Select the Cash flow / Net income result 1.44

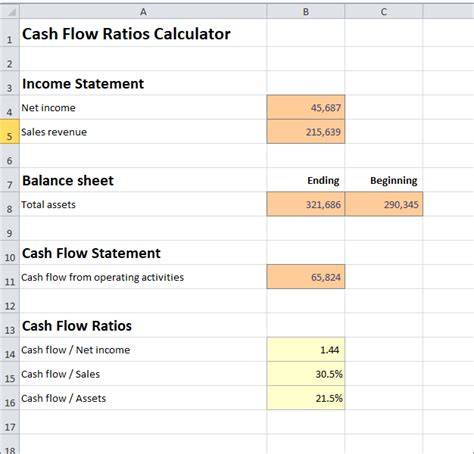(x=306, y=350)
